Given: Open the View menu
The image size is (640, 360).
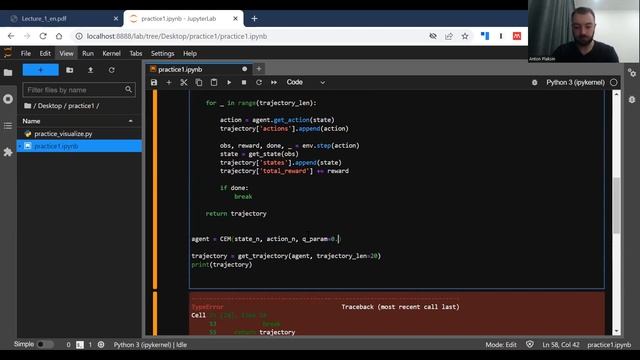Looking at the screenshot, I should pyautogui.click(x=66, y=53).
